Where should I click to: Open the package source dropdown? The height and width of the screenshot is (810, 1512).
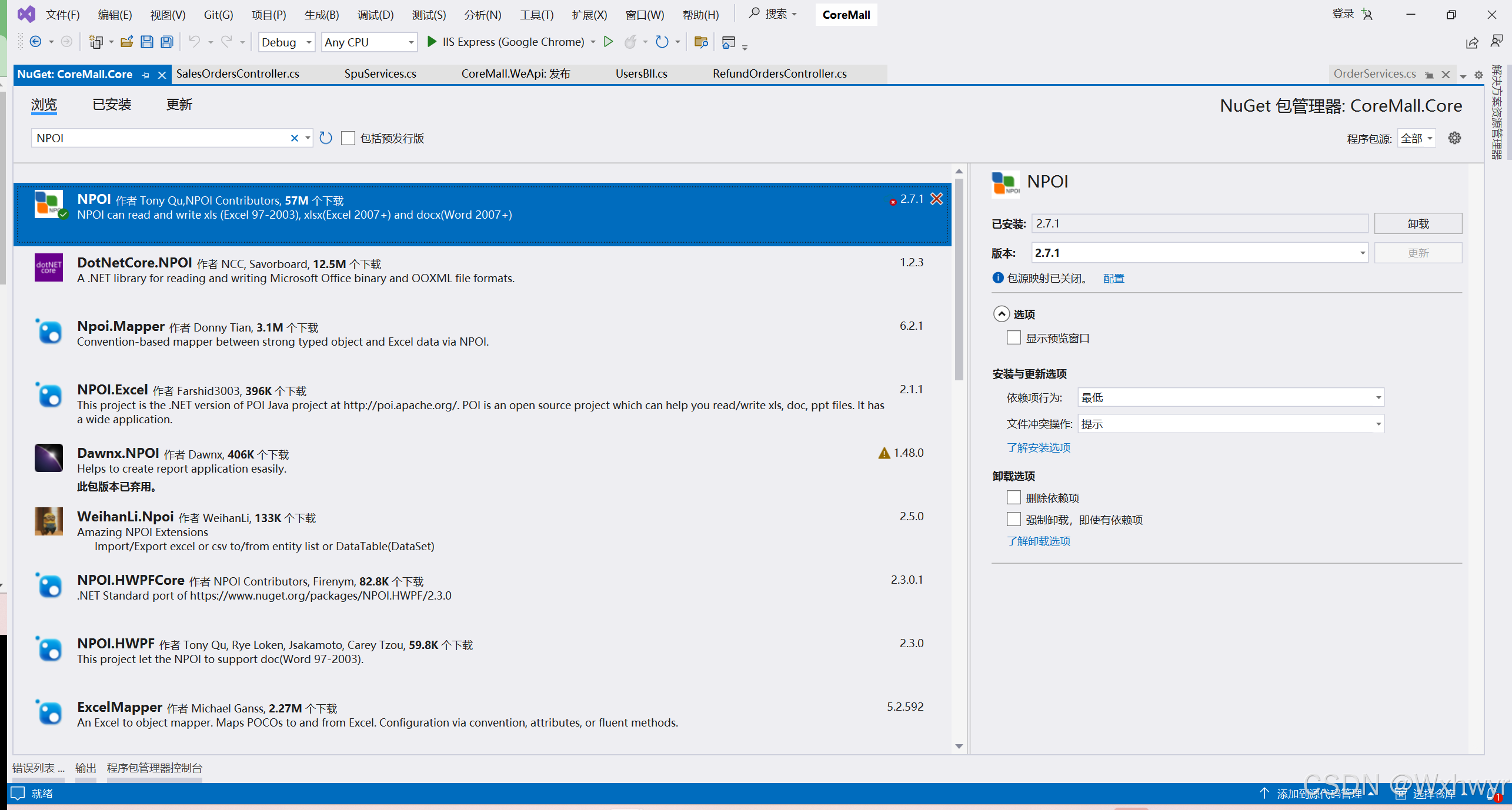coord(1417,138)
